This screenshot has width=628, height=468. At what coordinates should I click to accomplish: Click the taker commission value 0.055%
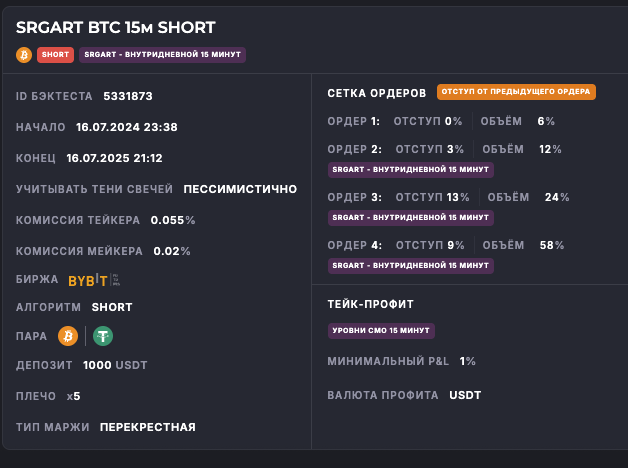point(173,219)
